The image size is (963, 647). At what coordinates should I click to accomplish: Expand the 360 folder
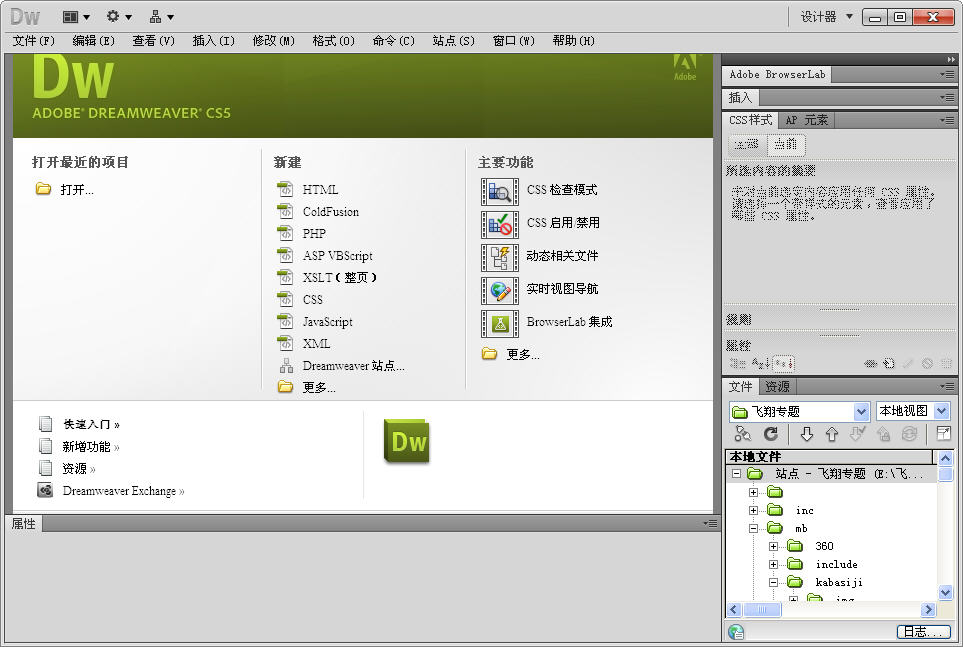773,546
